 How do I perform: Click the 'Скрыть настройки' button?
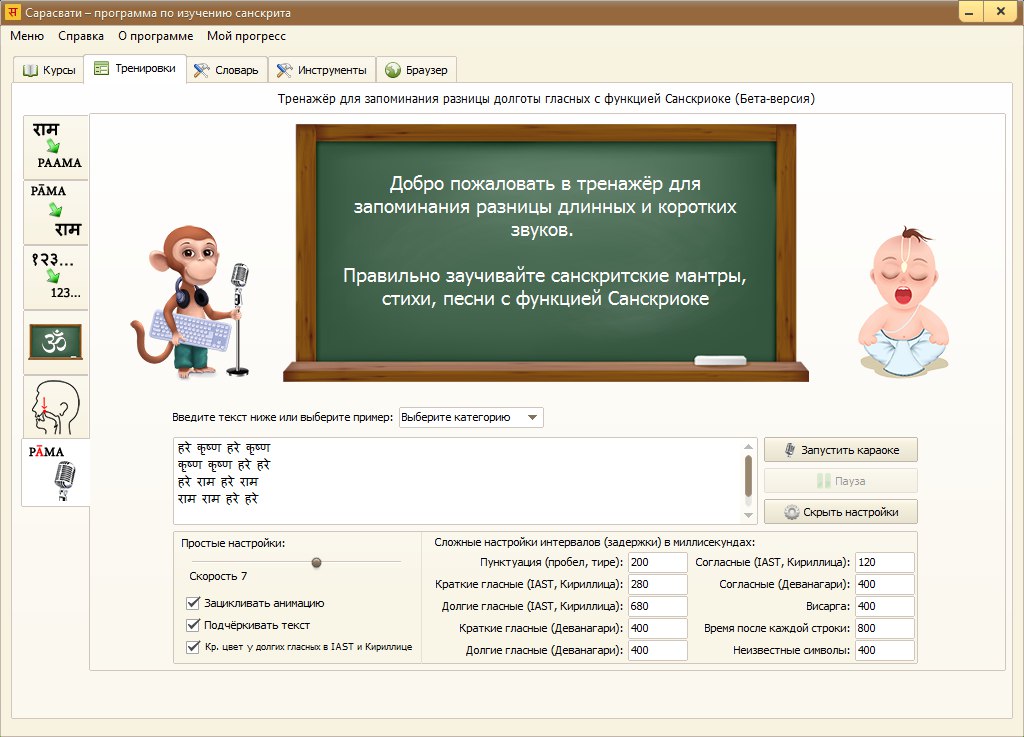840,512
